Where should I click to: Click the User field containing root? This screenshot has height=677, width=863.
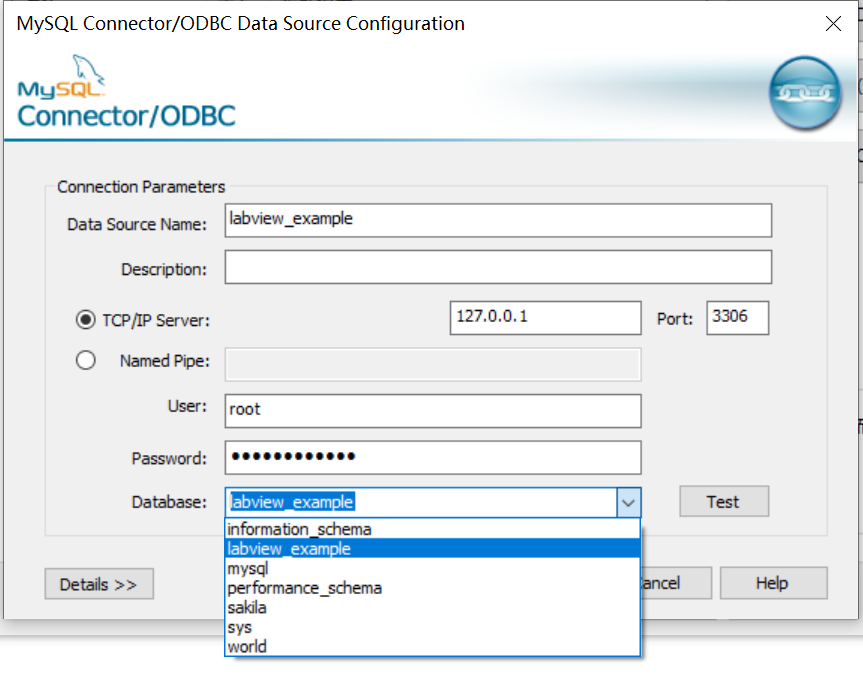433,411
